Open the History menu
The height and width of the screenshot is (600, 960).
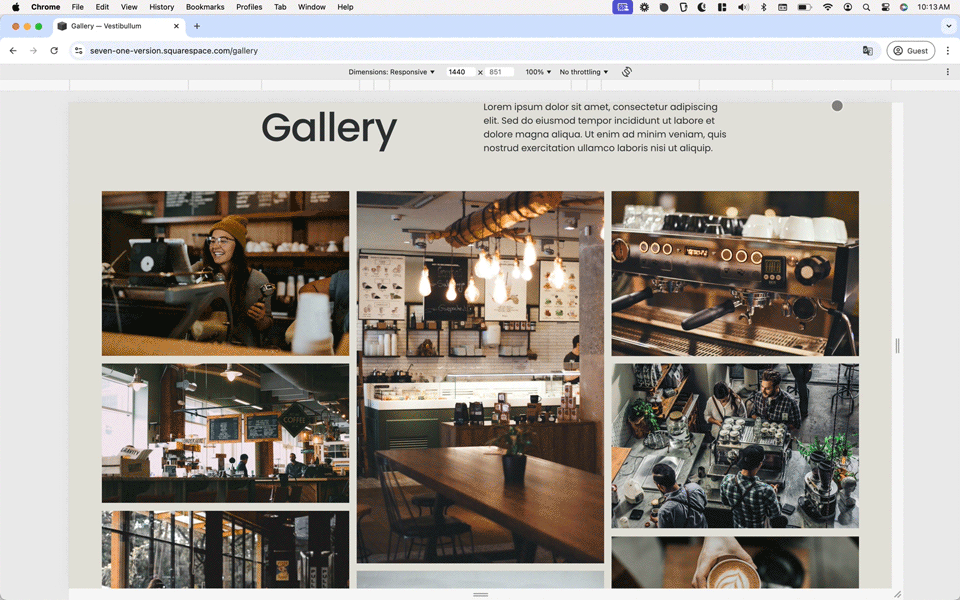pyautogui.click(x=162, y=7)
